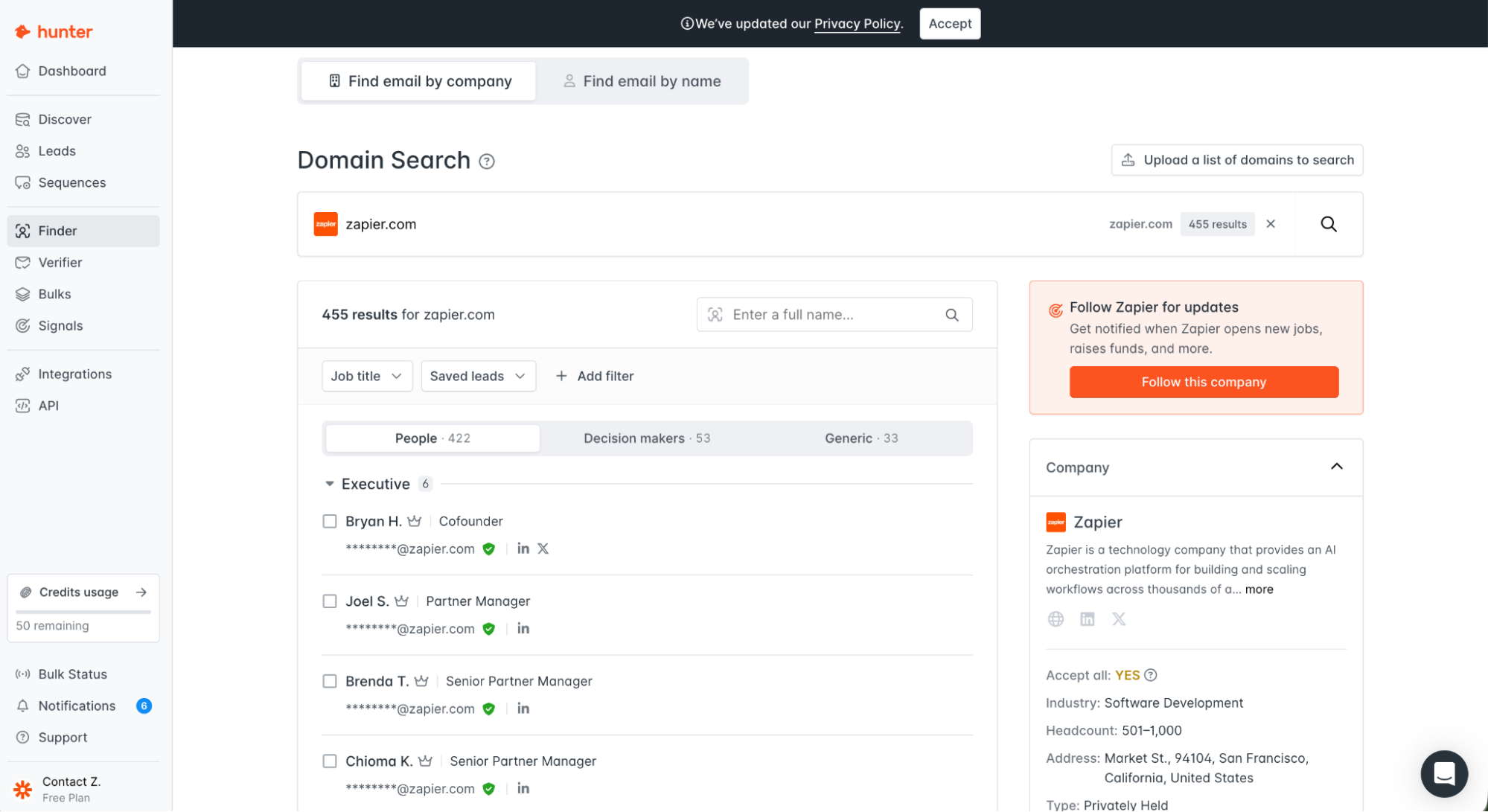
Task: Open the Privacy Policy link
Action: click(x=857, y=24)
